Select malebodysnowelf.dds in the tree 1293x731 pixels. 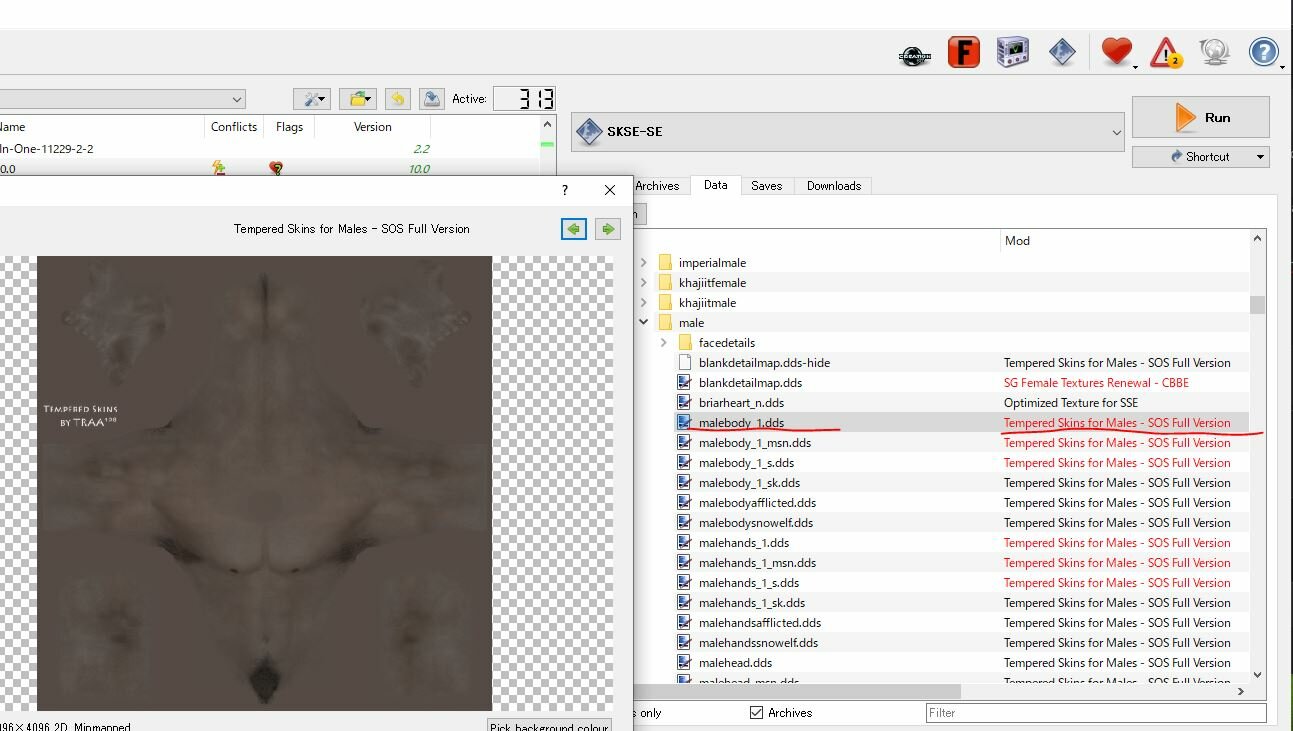(x=756, y=522)
